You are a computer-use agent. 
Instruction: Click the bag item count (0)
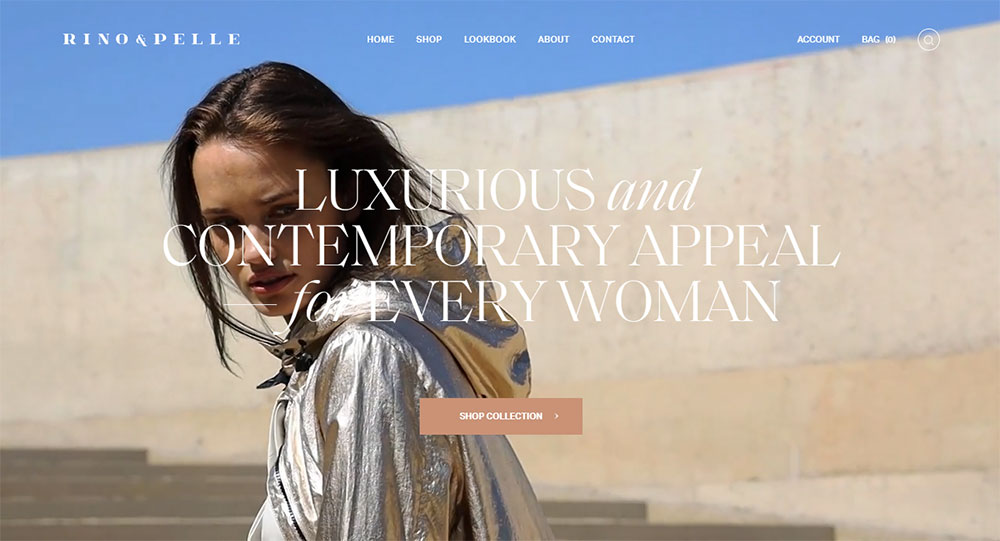point(890,40)
